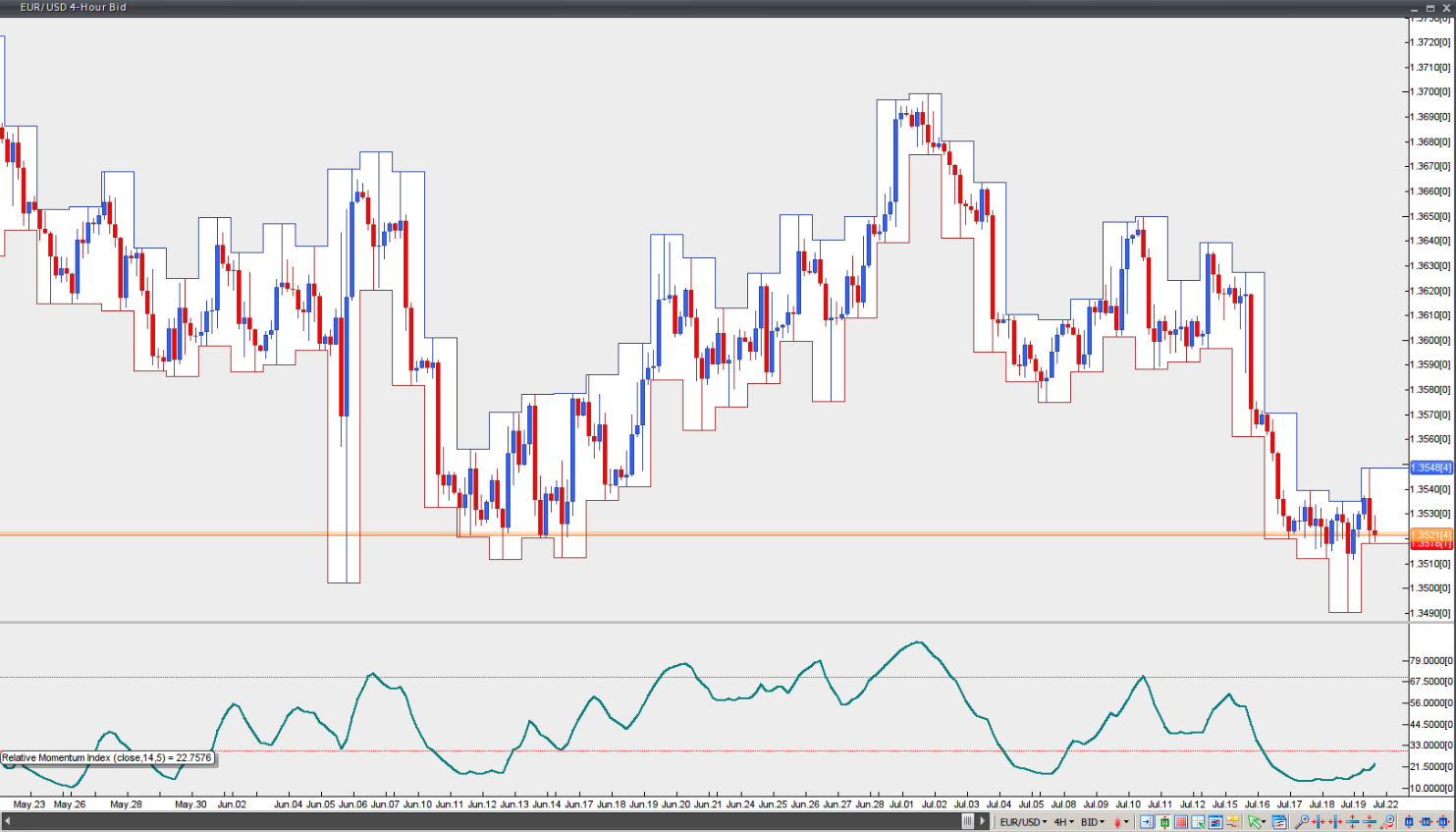Click the scroll right arrow of the chart scrollbar
Viewport: 1456px width, 832px height.
[x=983, y=821]
